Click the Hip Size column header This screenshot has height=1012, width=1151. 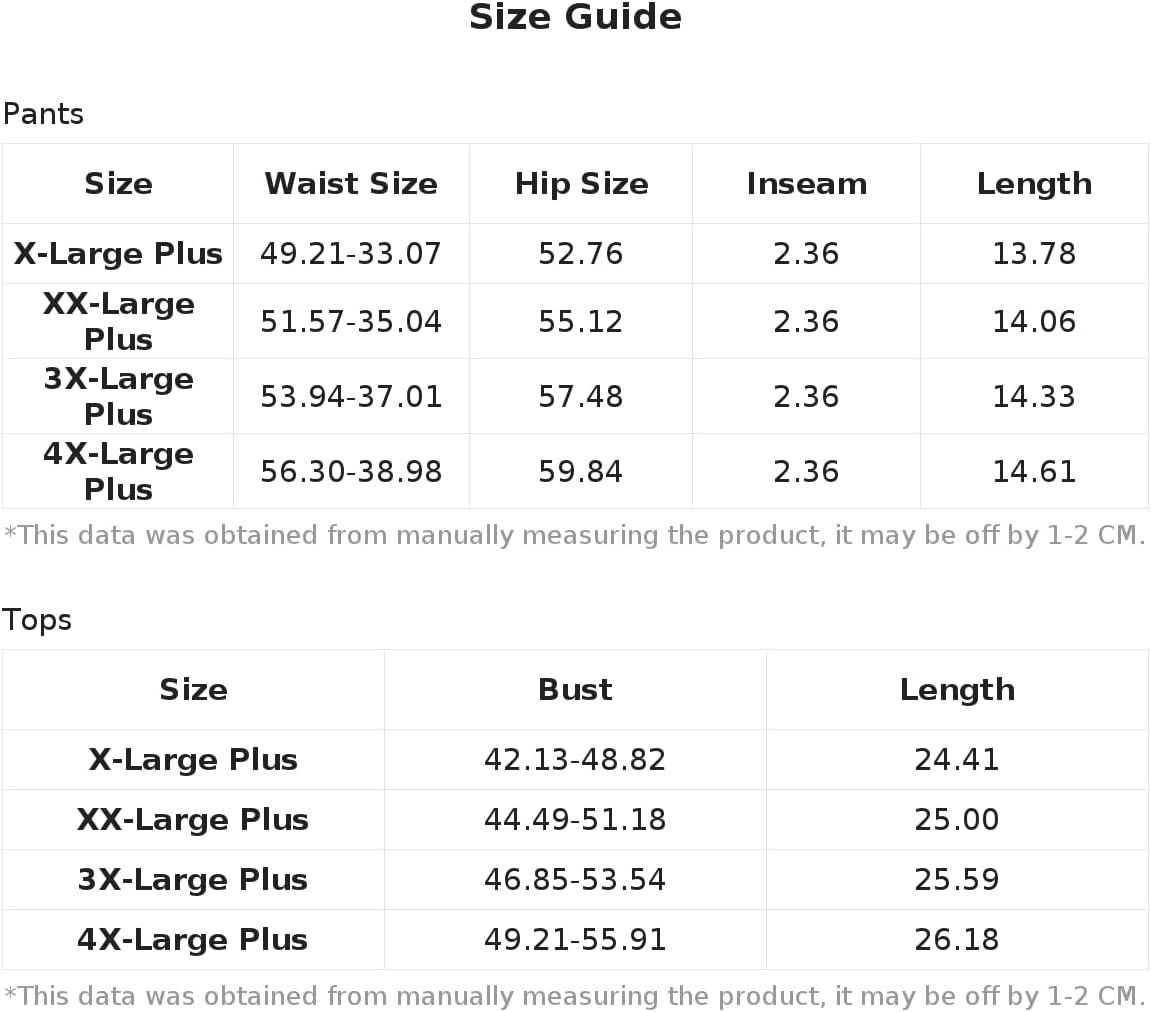coord(581,183)
